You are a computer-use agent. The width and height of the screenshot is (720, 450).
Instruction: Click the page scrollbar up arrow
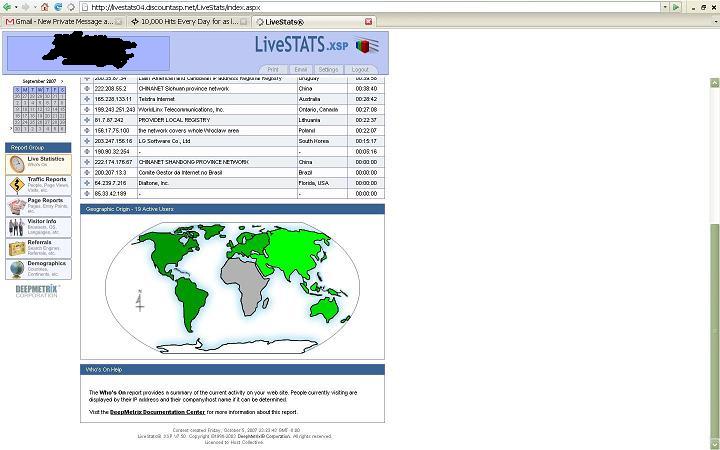(714, 83)
